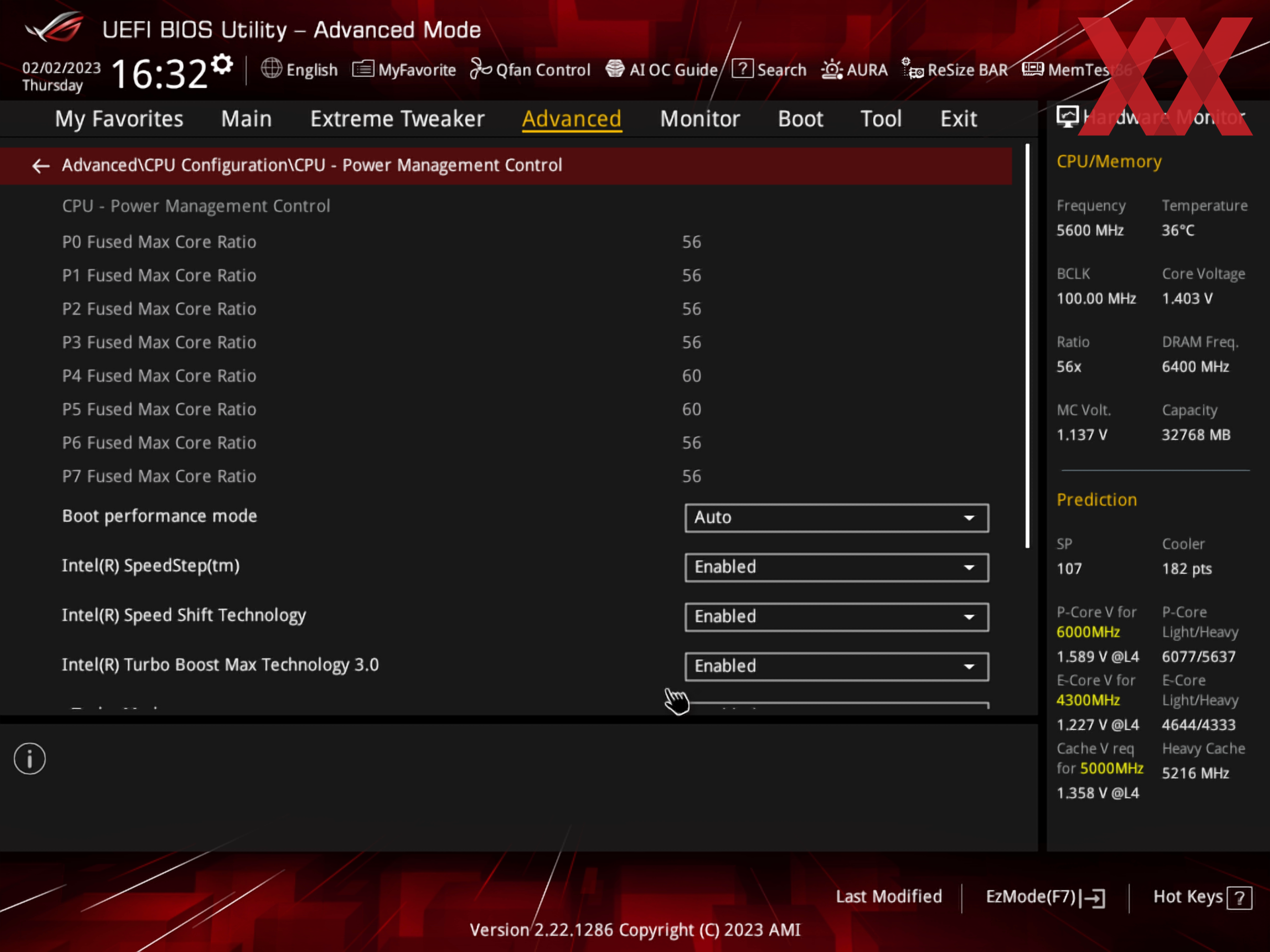This screenshot has width=1270, height=952.
Task: Click the 6400 MHz DRAM frequency value
Action: tap(1195, 367)
